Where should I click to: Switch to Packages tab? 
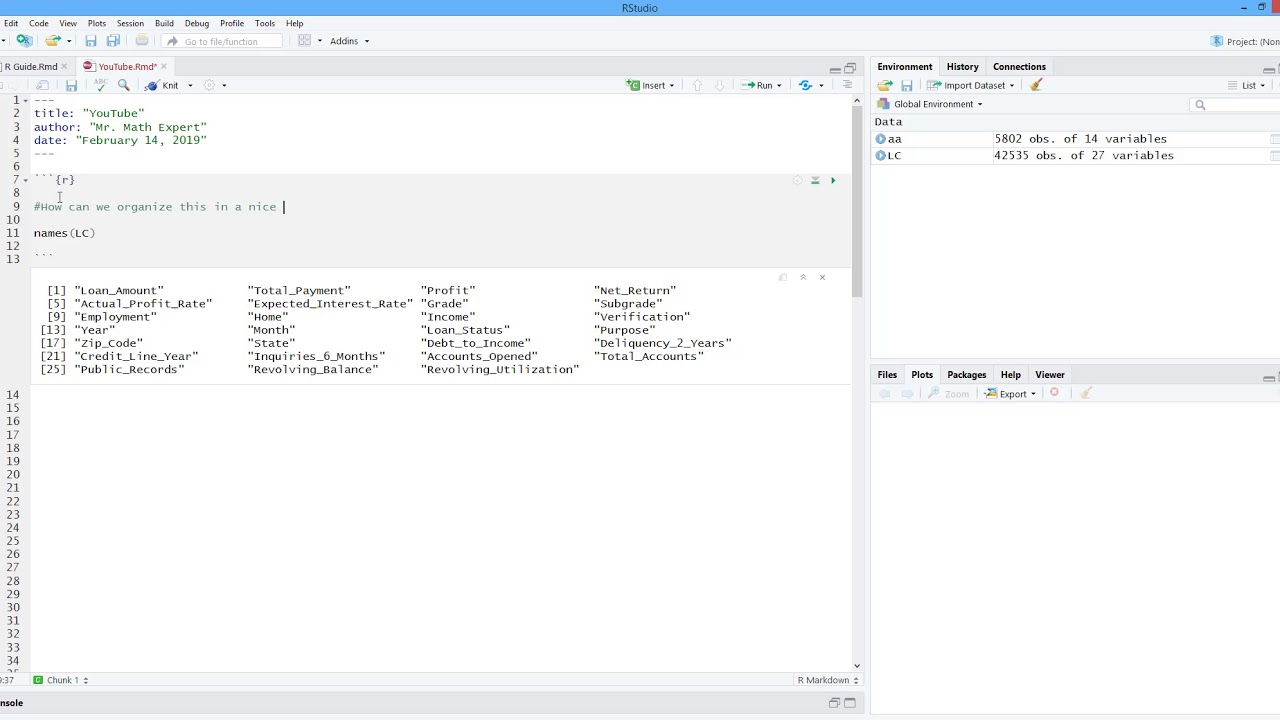pyautogui.click(x=967, y=375)
